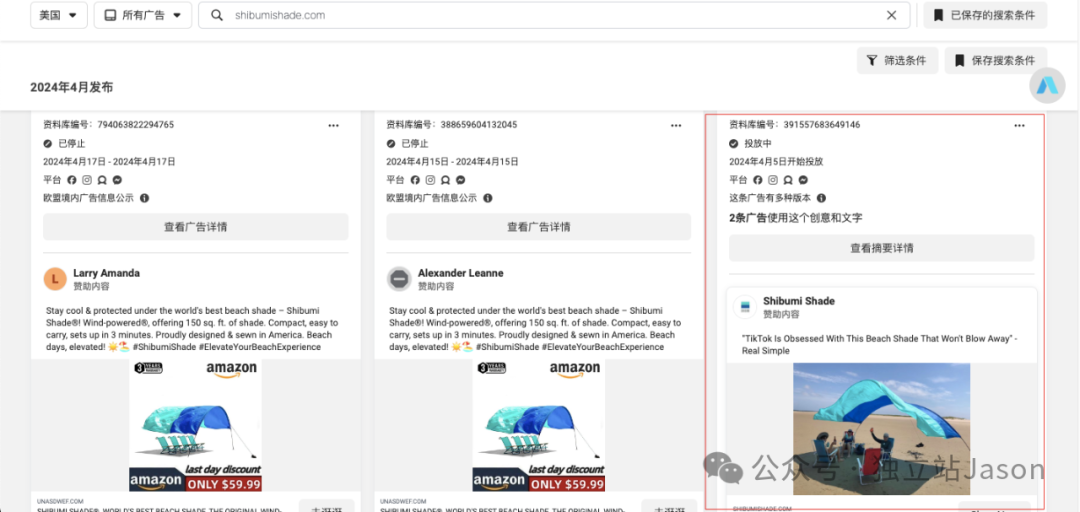Viewport: 1080px width, 512px height.
Task: Click EU ad info icon on ad 794063822294765
Action: point(145,198)
